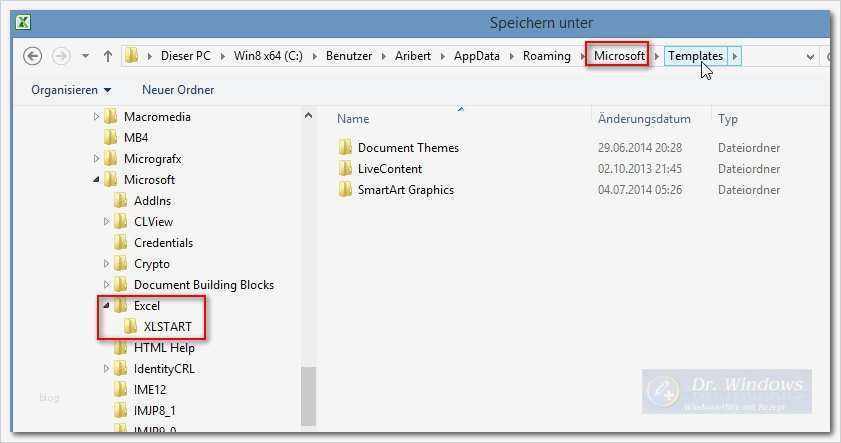Select IME12 folder in tree
The width and height of the screenshot is (841, 443).
[x=150, y=390]
